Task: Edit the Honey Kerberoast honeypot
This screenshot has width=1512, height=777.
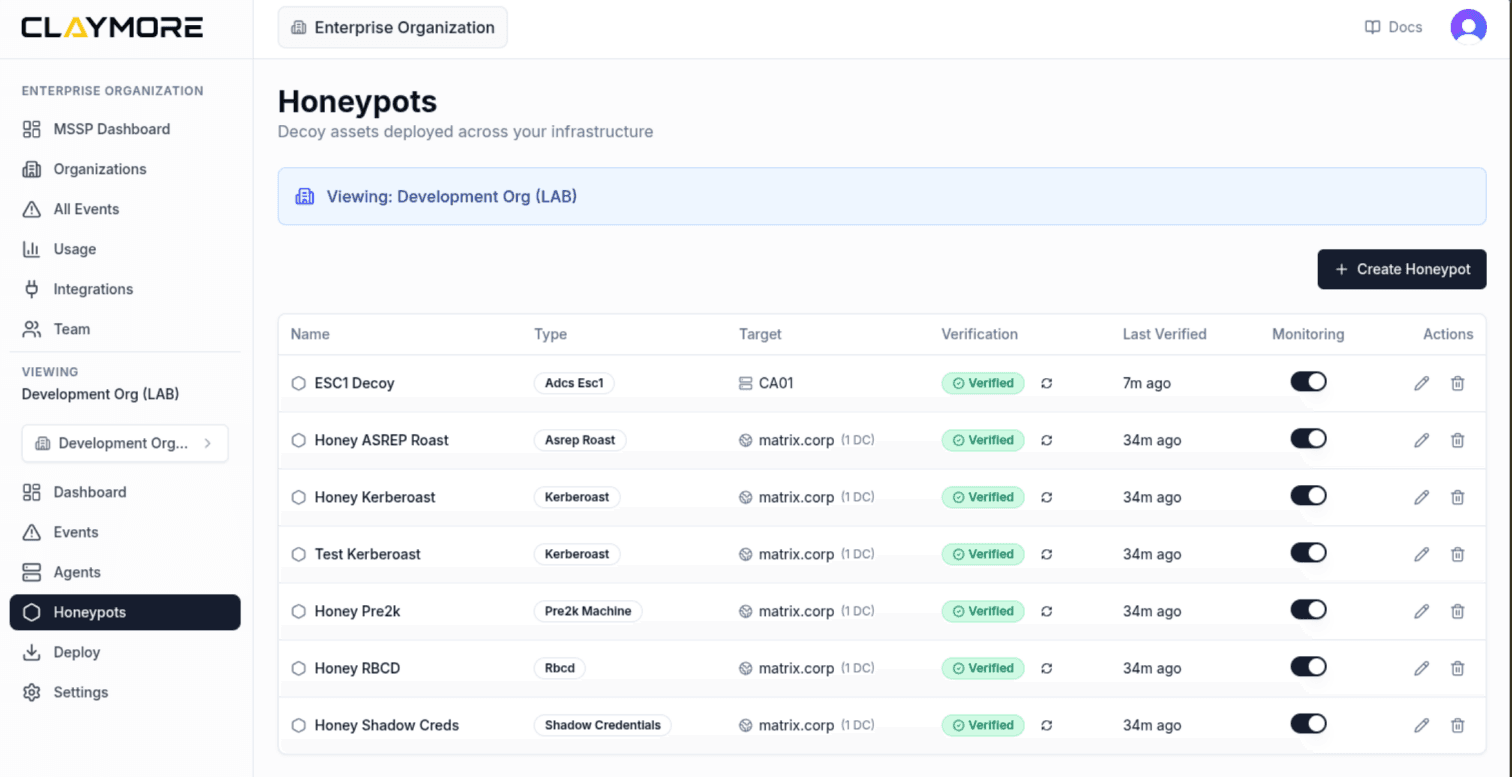Action: (1421, 497)
